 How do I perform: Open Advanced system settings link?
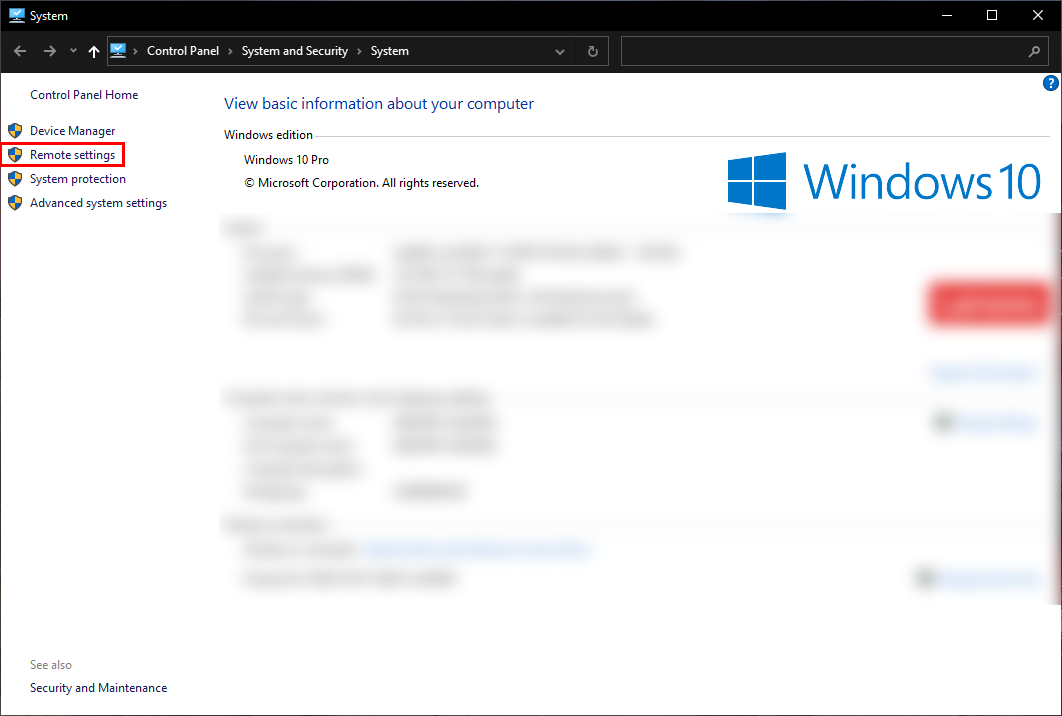[98, 203]
